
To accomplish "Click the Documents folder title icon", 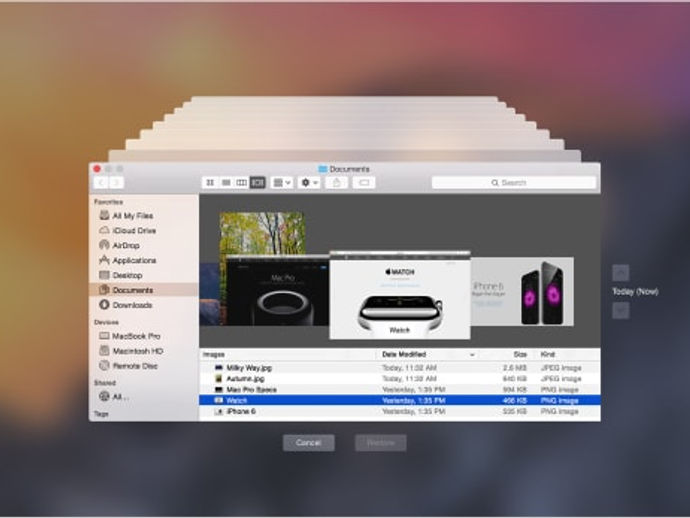I will pyautogui.click(x=323, y=169).
